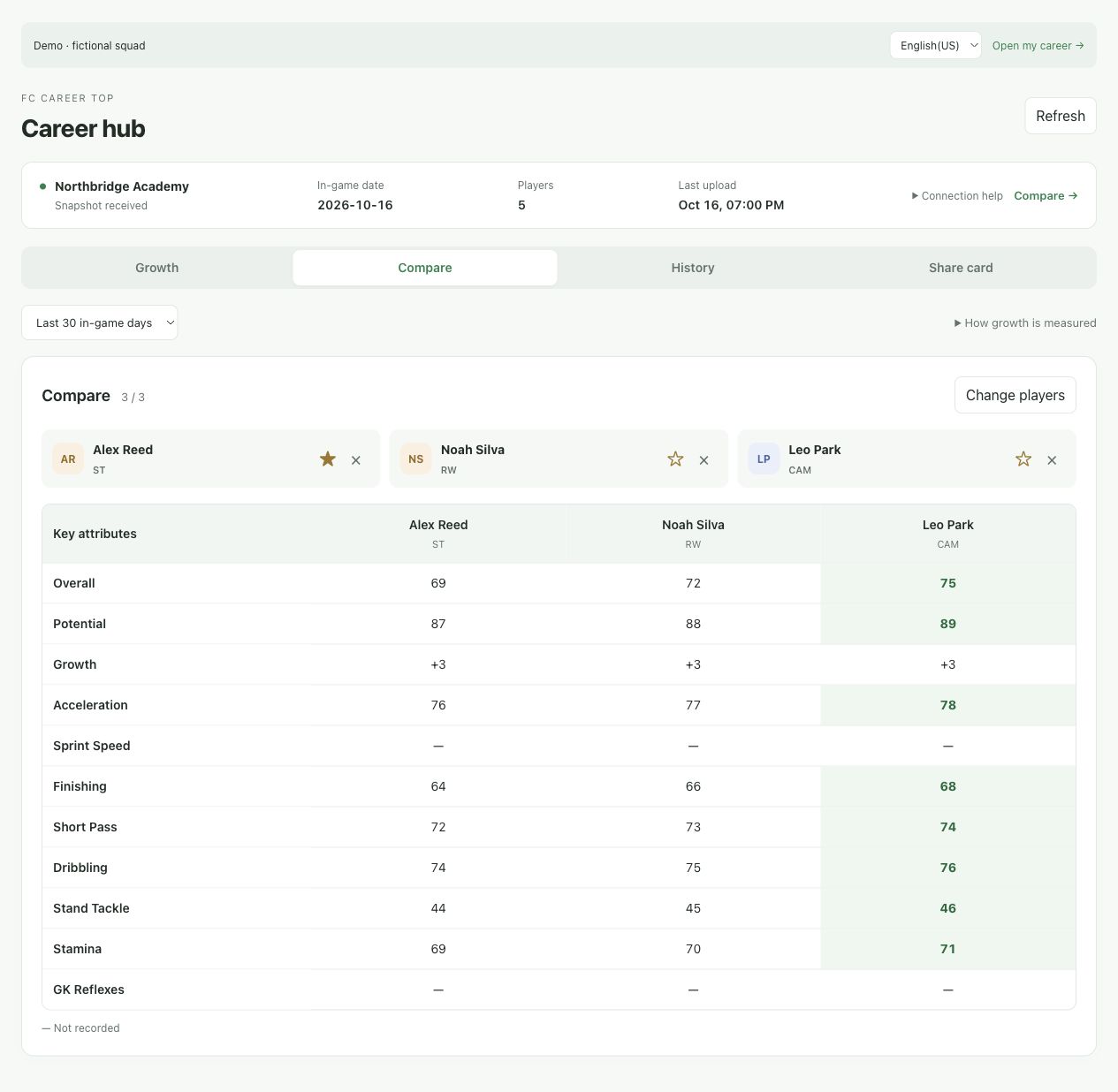
Task: Click the NS avatar badge for Noah Silva
Action: click(416, 459)
